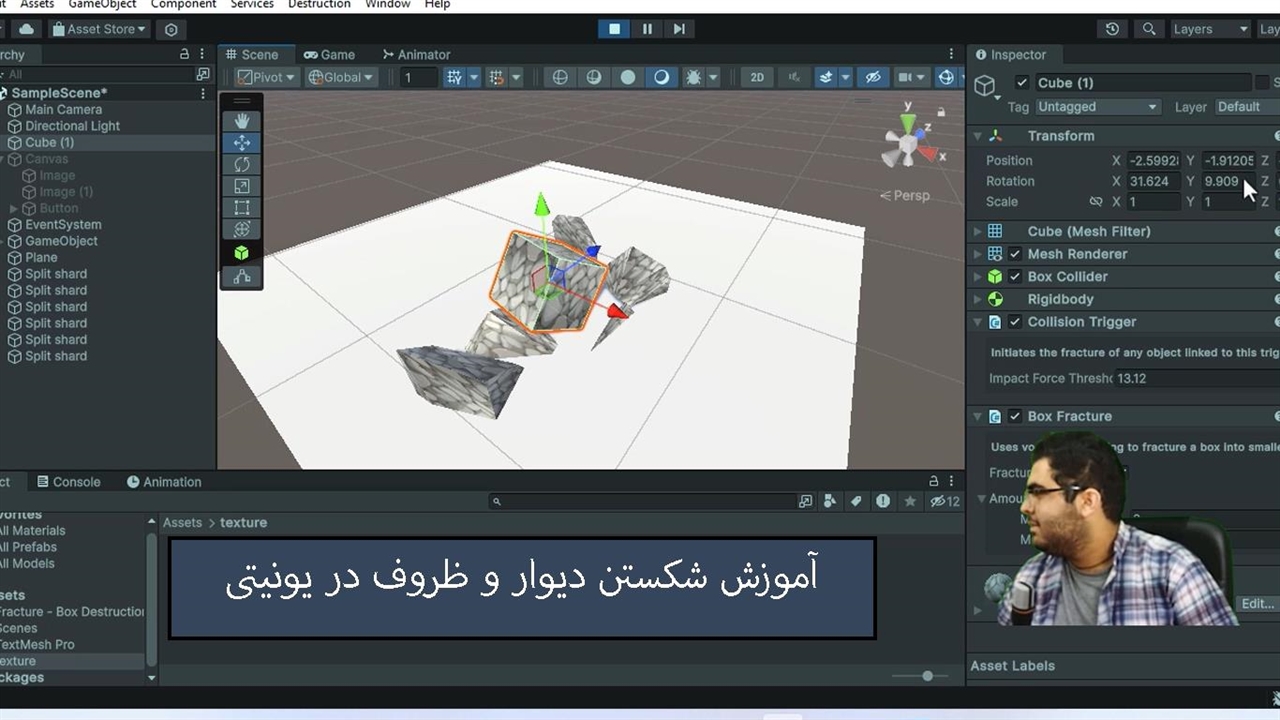Click the orientation gizmo Y axis
The height and width of the screenshot is (720, 1280).
click(x=908, y=124)
